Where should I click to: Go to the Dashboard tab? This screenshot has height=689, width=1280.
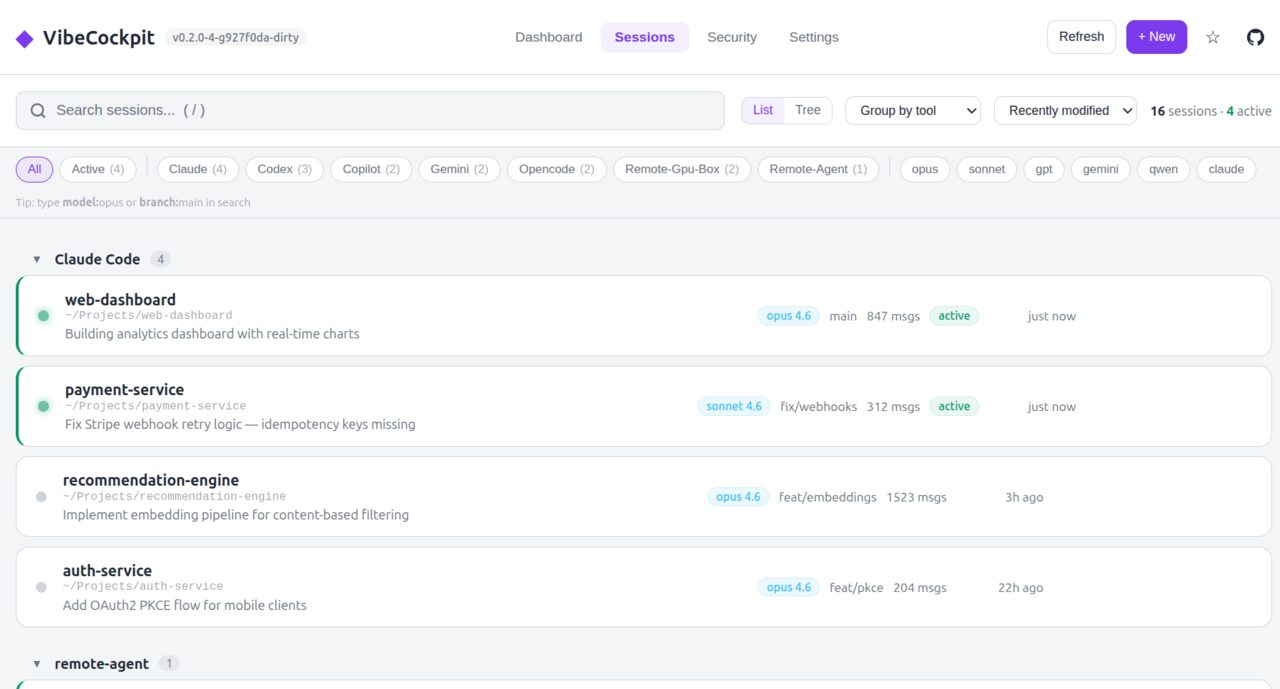click(548, 37)
